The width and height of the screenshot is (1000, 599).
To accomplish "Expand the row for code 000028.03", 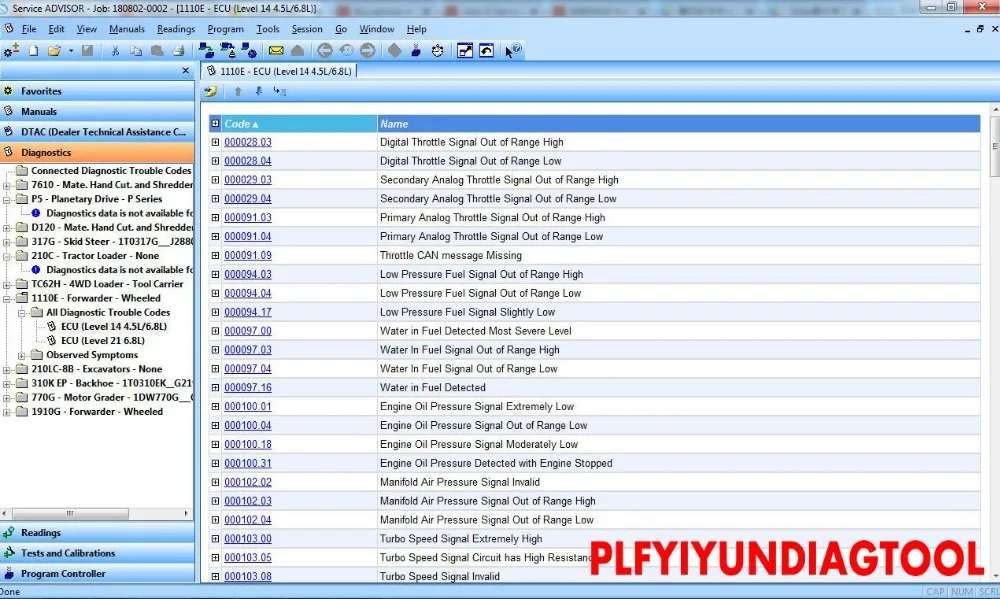I will tap(215, 142).
